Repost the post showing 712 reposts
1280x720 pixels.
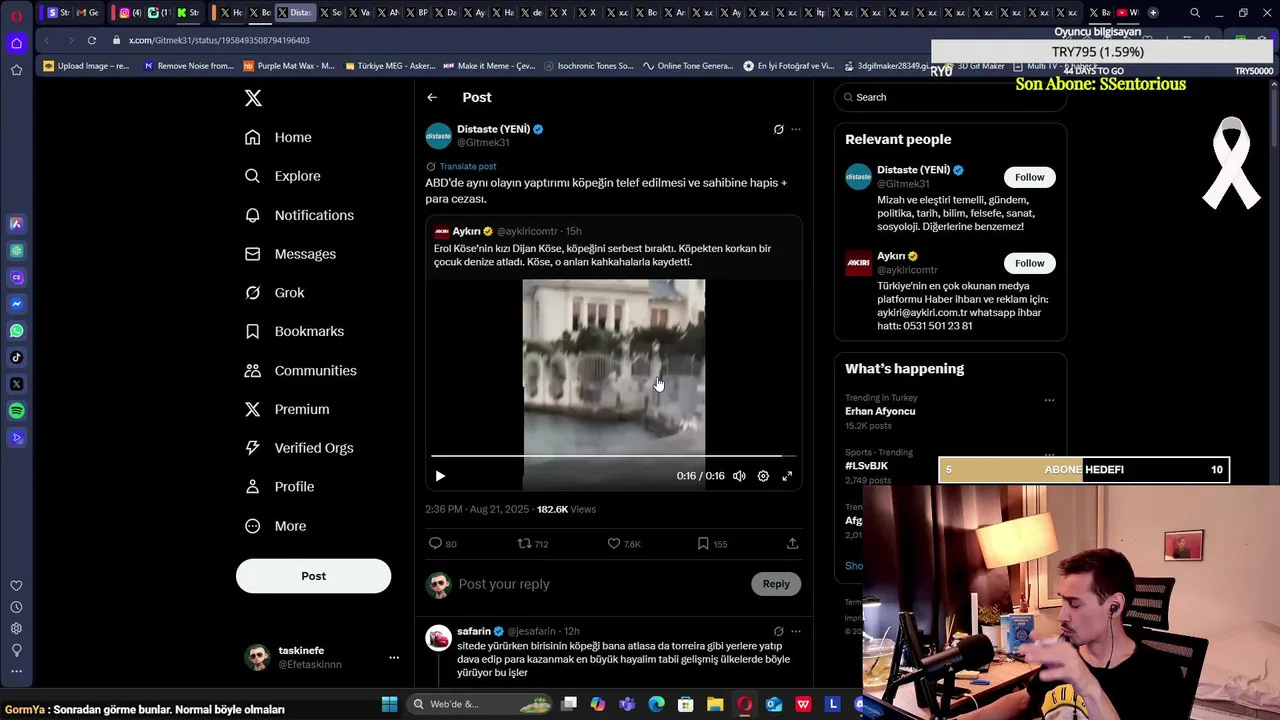tap(524, 543)
